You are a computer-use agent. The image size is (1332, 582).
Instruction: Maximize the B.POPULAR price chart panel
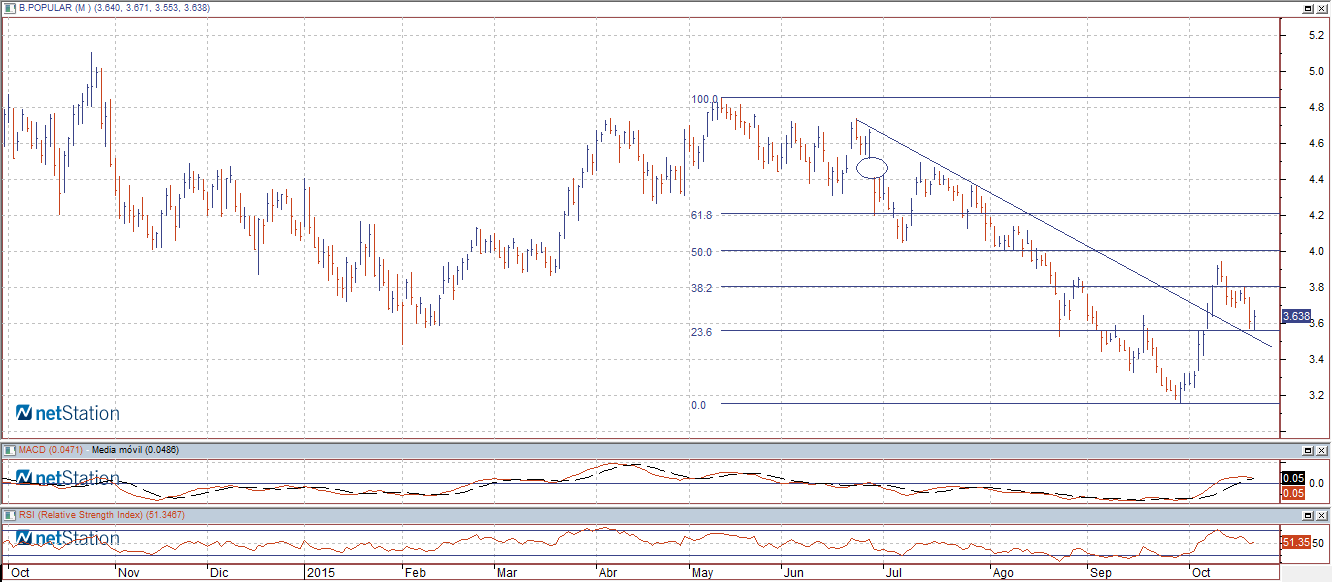tap(1307, 8)
